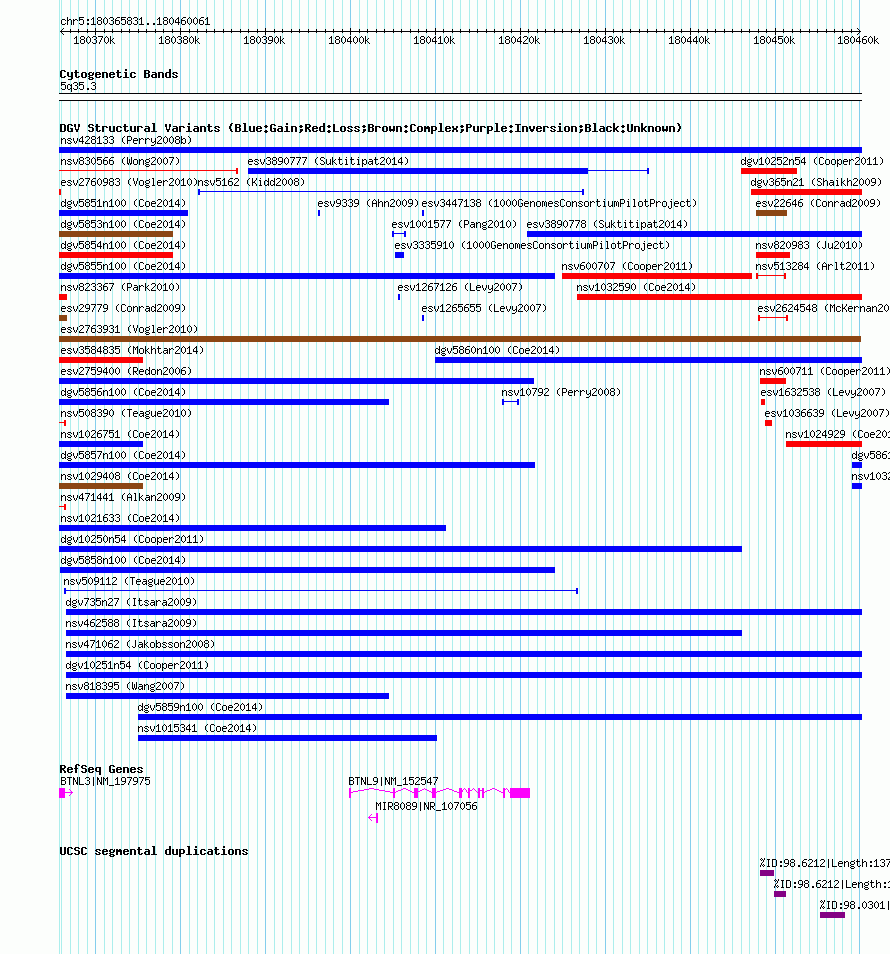Click the purple %ID:98.0301 segmental duplication bar
This screenshot has height=954, width=890.
click(x=832, y=915)
